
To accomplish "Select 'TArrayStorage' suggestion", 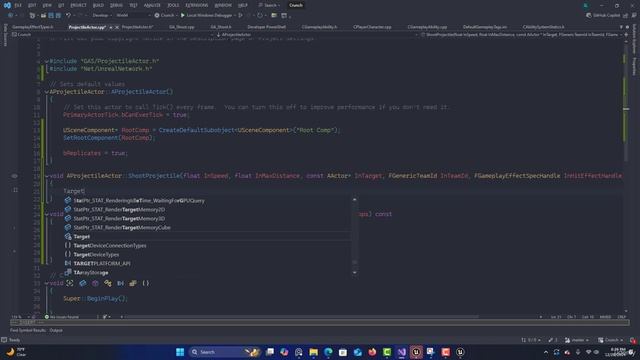I will coord(207,272).
